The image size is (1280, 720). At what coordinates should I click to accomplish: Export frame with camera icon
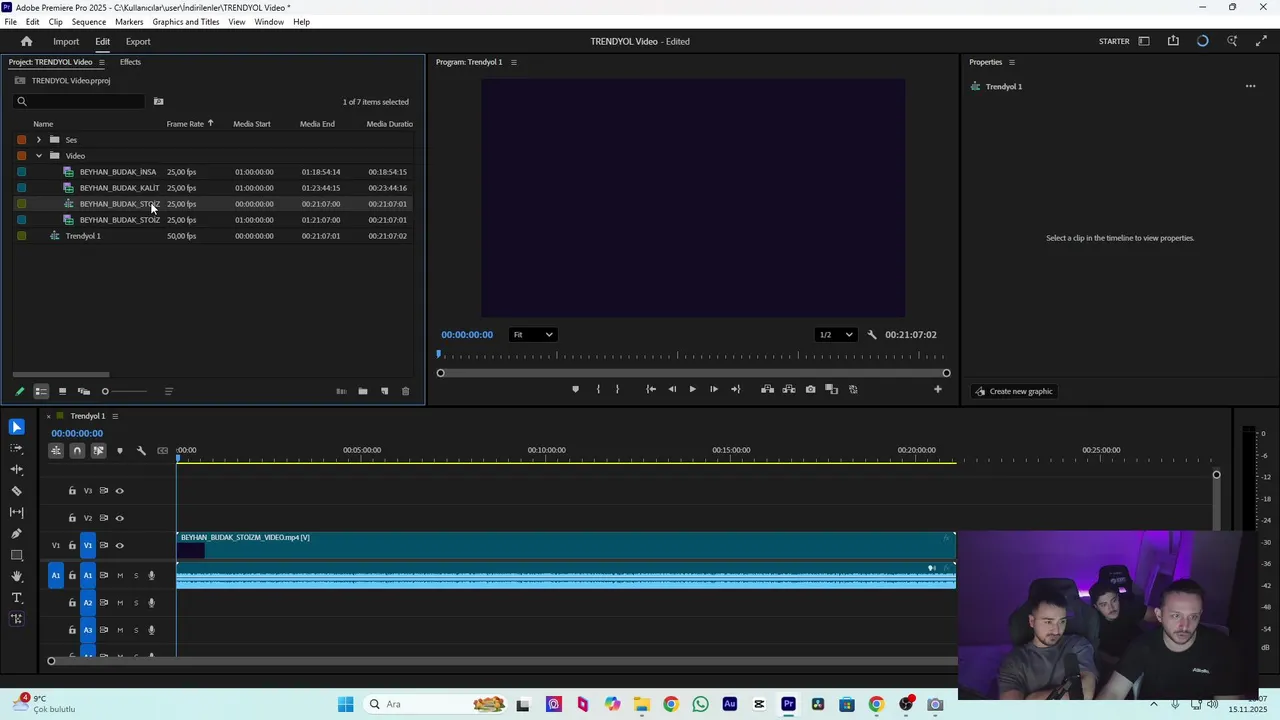pos(810,389)
